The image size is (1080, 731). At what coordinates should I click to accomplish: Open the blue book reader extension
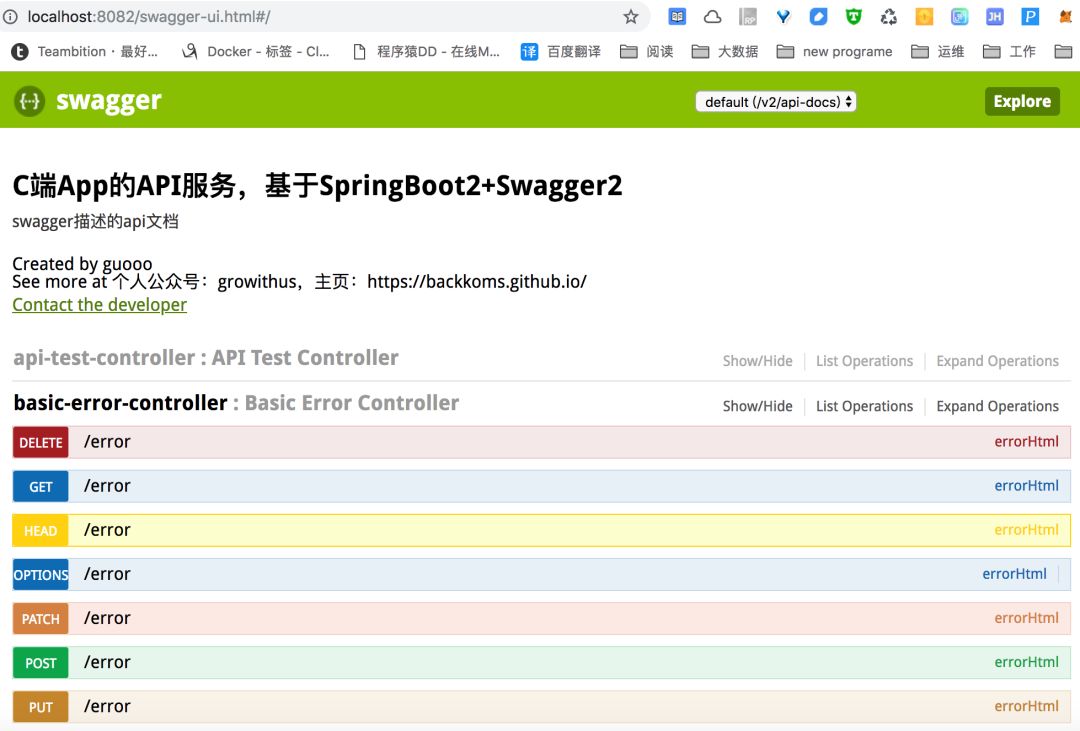(677, 17)
